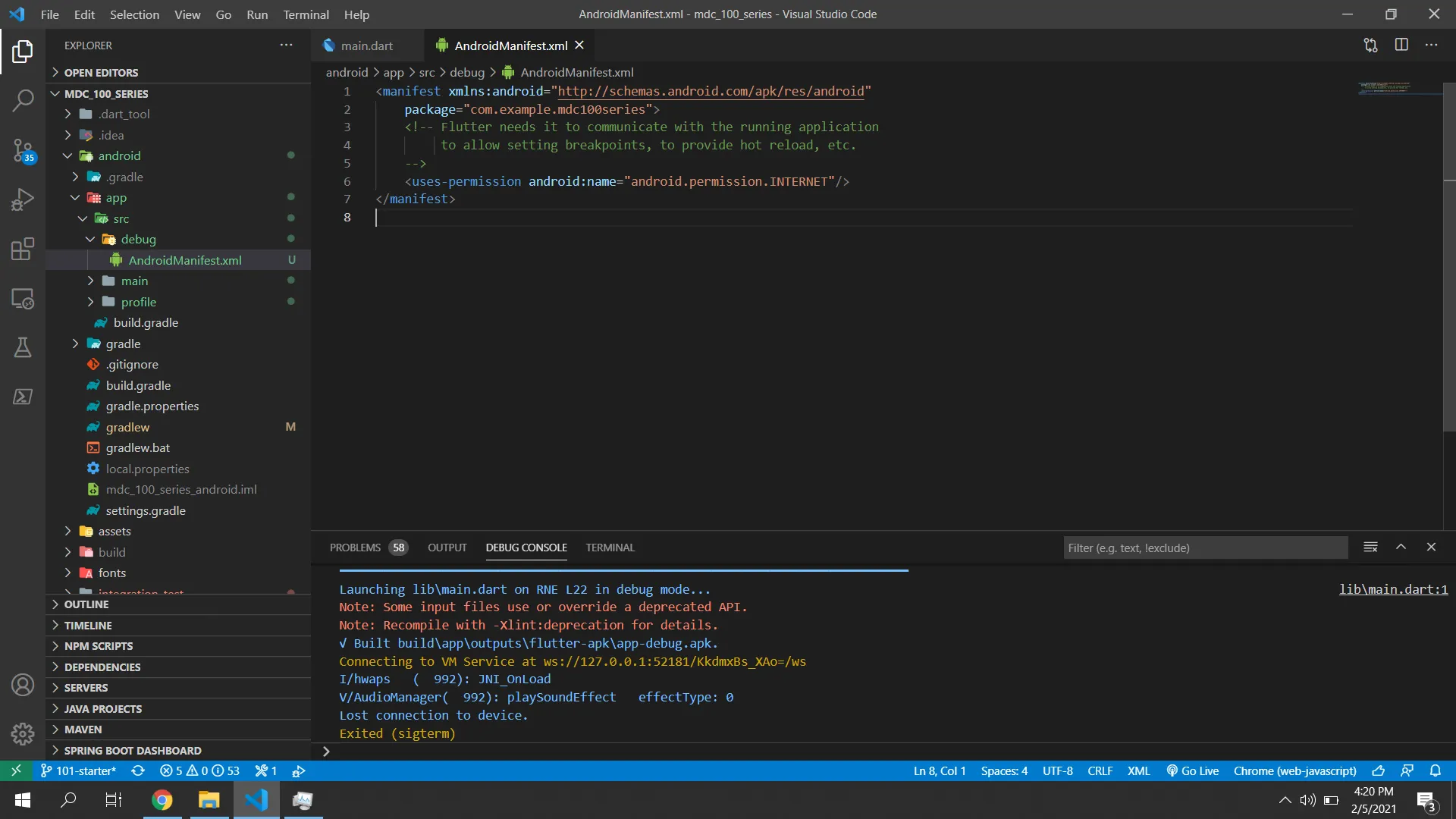Click the debug console filter field
The image size is (1456, 819).
[1204, 548]
